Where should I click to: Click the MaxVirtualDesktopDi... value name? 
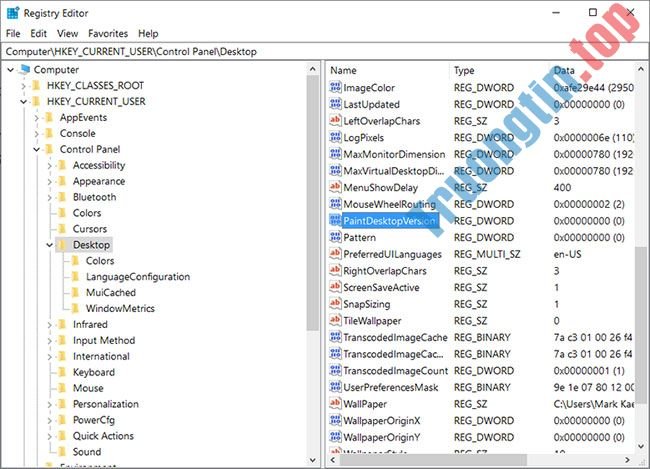click(x=393, y=171)
